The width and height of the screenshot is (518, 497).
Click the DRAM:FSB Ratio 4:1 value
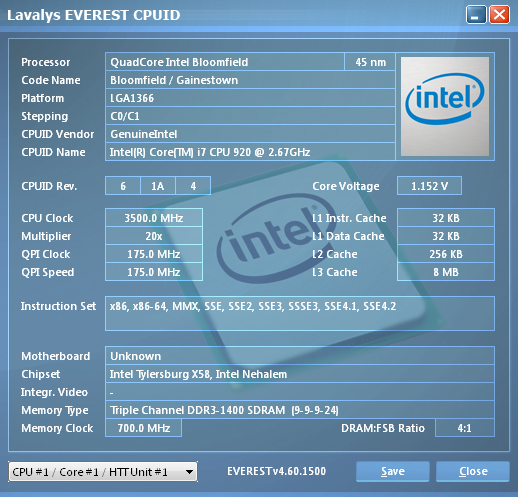[x=465, y=428]
